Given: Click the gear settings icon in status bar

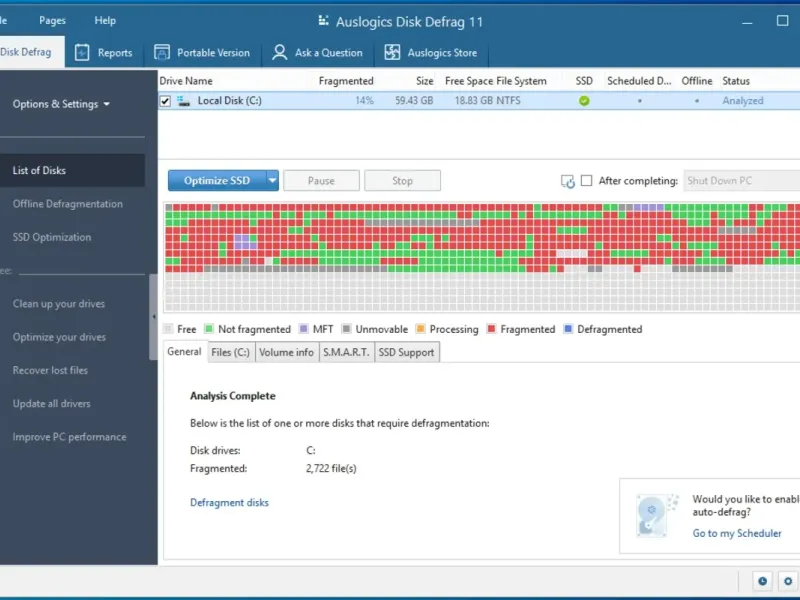Looking at the screenshot, I should click(788, 581).
